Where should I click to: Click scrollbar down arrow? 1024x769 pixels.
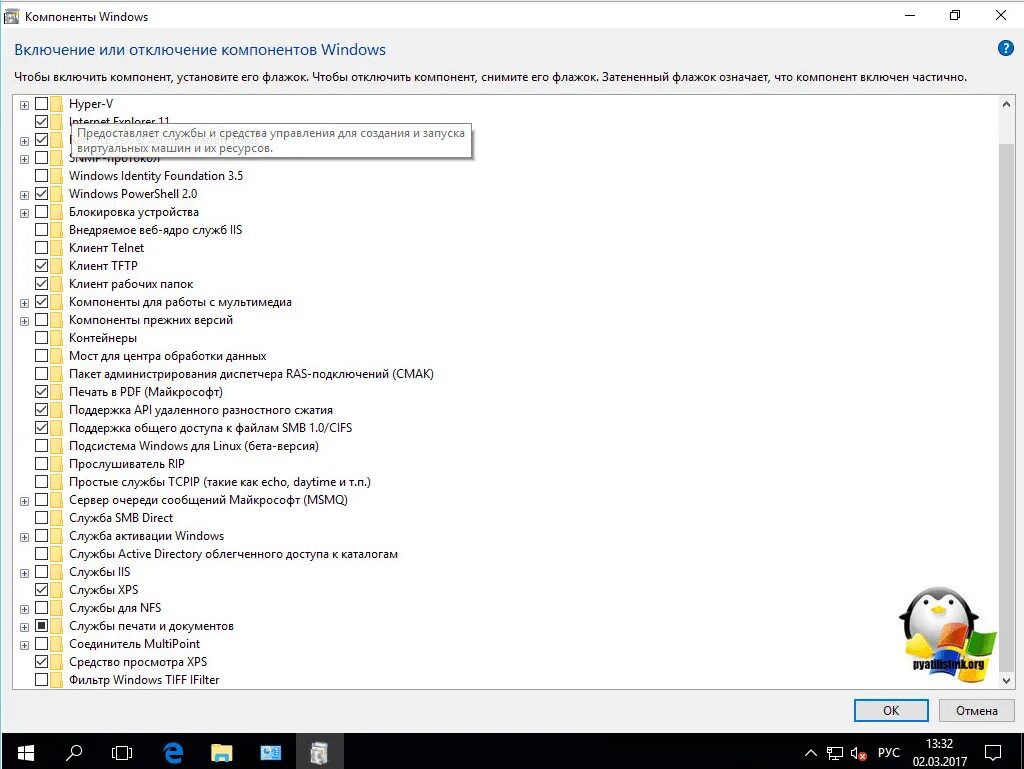pos(1006,680)
